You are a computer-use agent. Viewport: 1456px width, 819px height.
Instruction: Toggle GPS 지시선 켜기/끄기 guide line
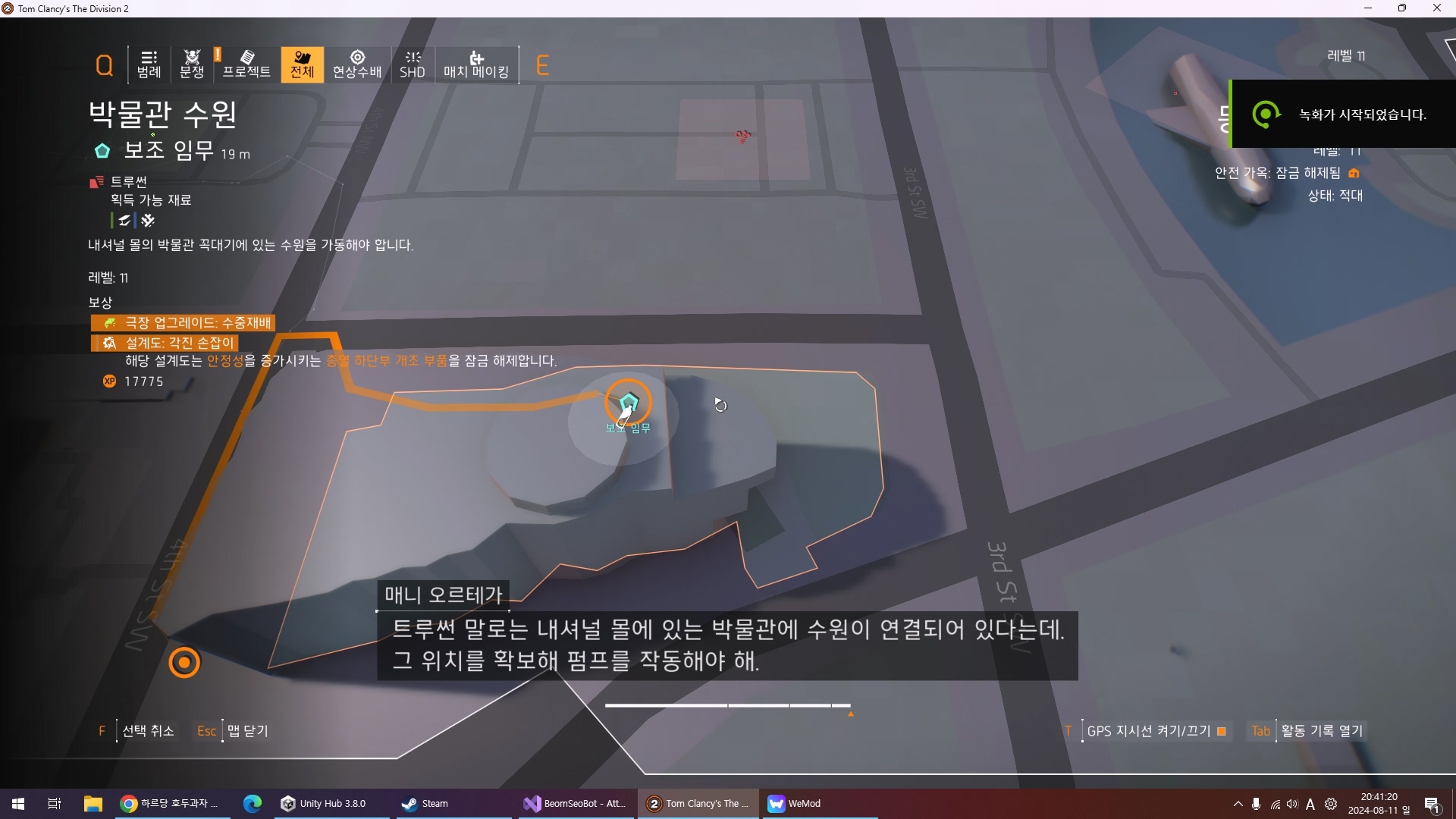[x=1149, y=731]
